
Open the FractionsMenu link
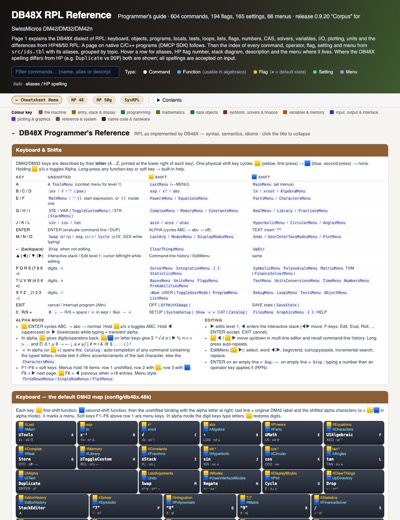(313, 210)
